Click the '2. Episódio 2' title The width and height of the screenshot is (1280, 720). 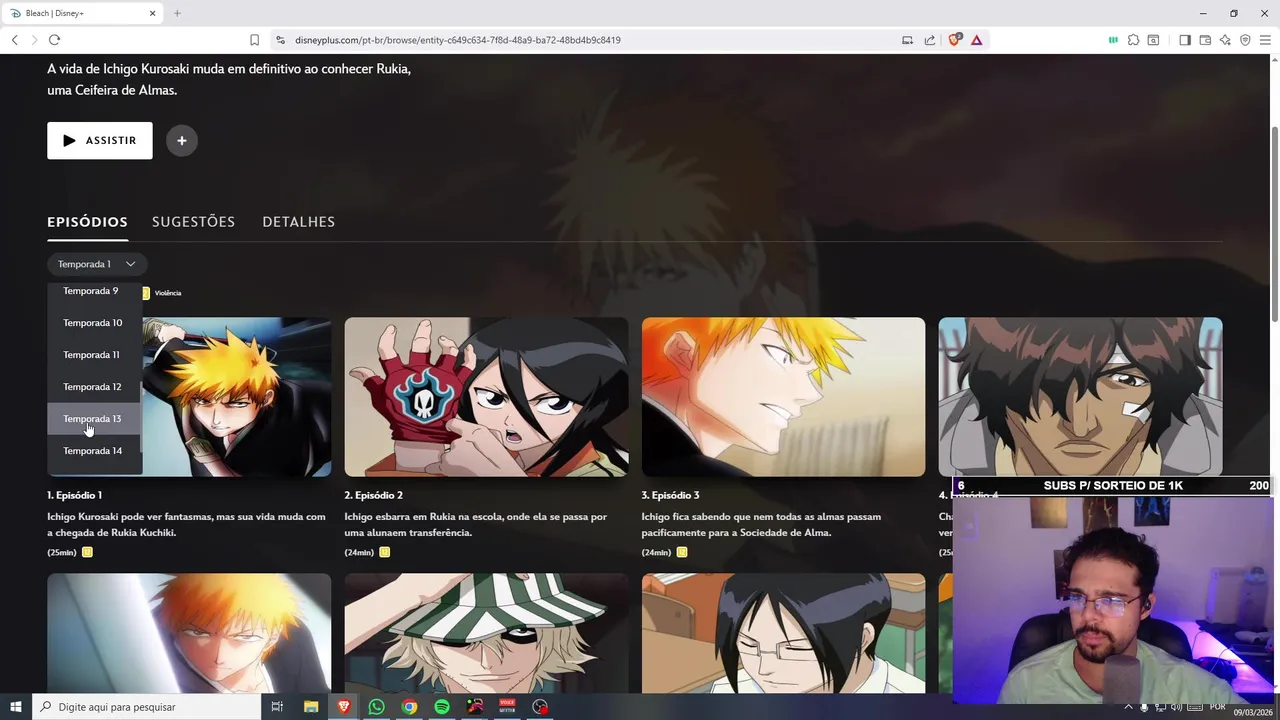[374, 495]
